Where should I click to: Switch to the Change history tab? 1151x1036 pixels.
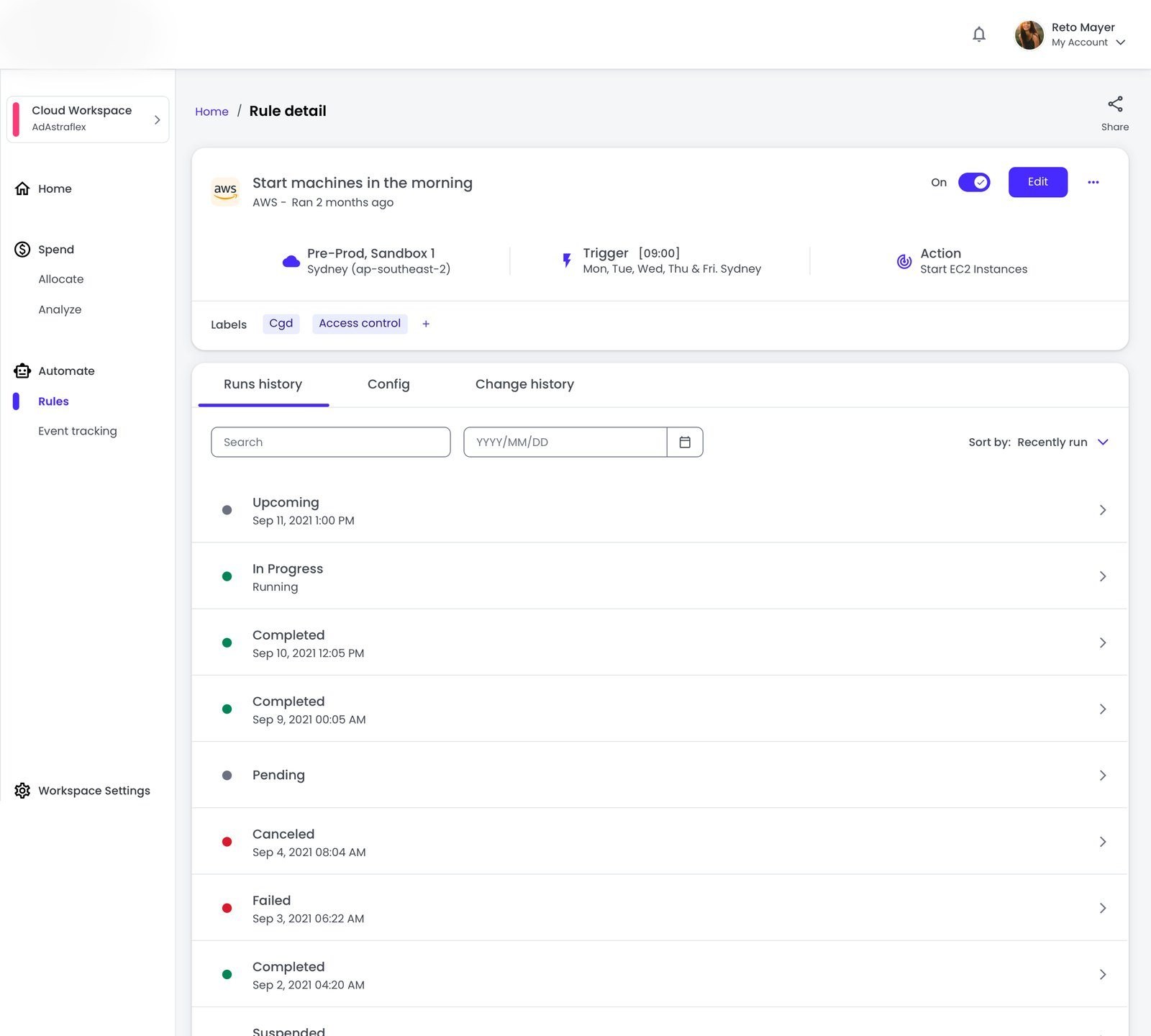[524, 384]
